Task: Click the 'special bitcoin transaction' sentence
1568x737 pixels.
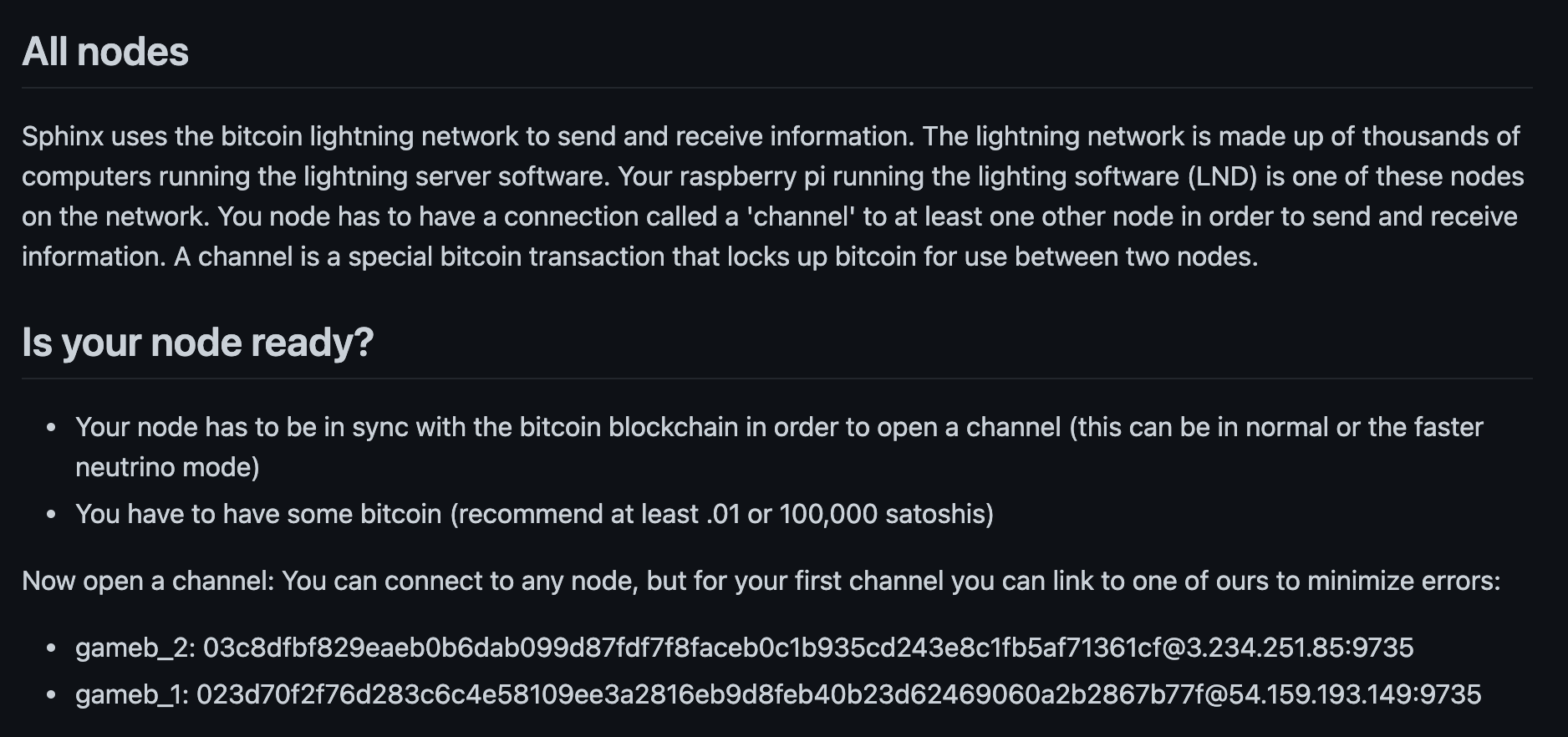Action: tap(715, 257)
